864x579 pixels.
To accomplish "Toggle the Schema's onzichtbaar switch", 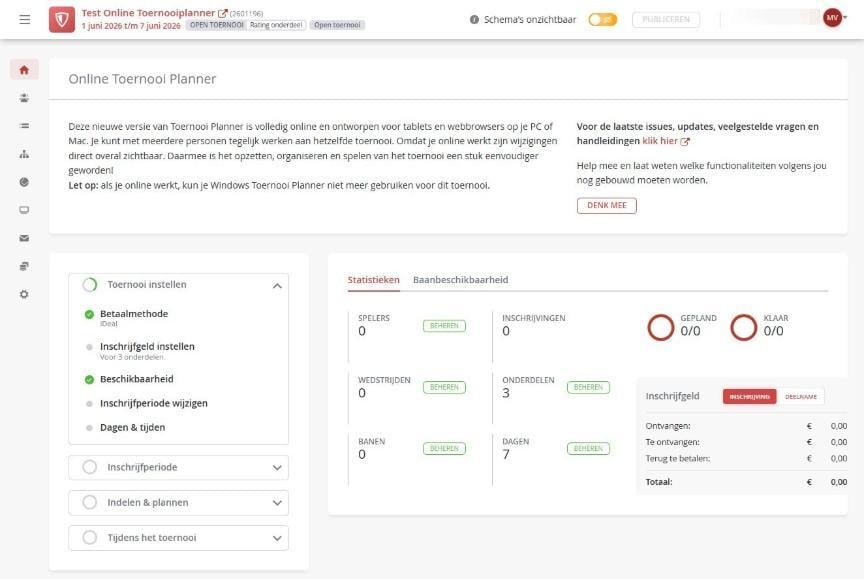I will point(602,20).
